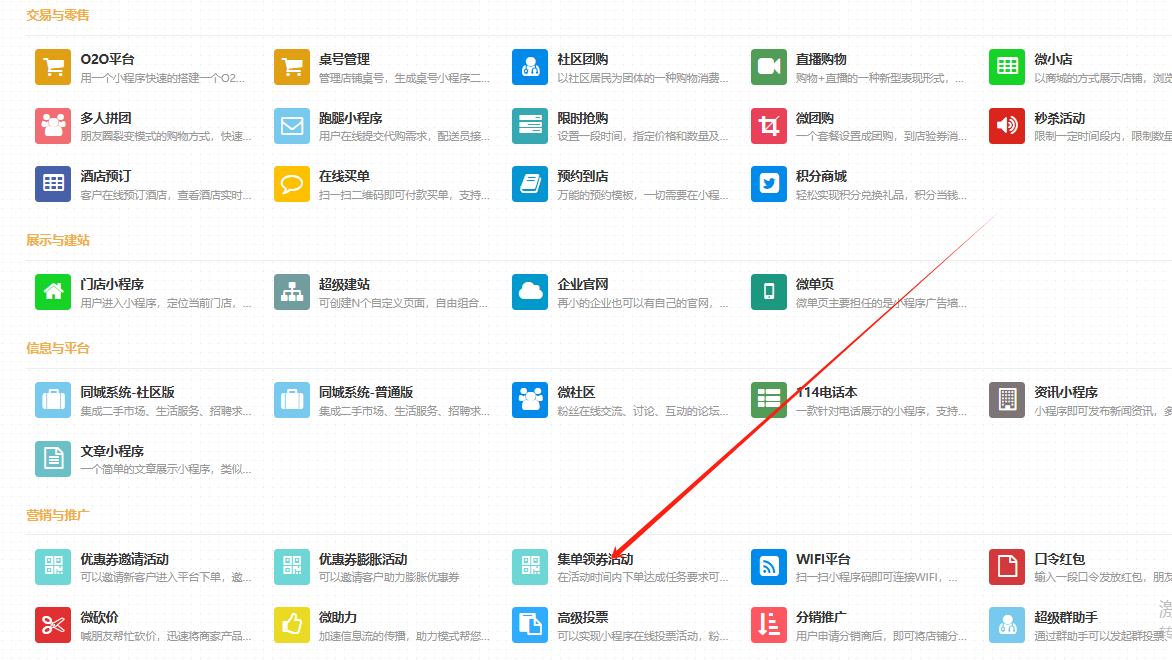Click the 秒杀活动 title text
Viewport: 1172px width, 660px height.
pyautogui.click(x=1059, y=118)
